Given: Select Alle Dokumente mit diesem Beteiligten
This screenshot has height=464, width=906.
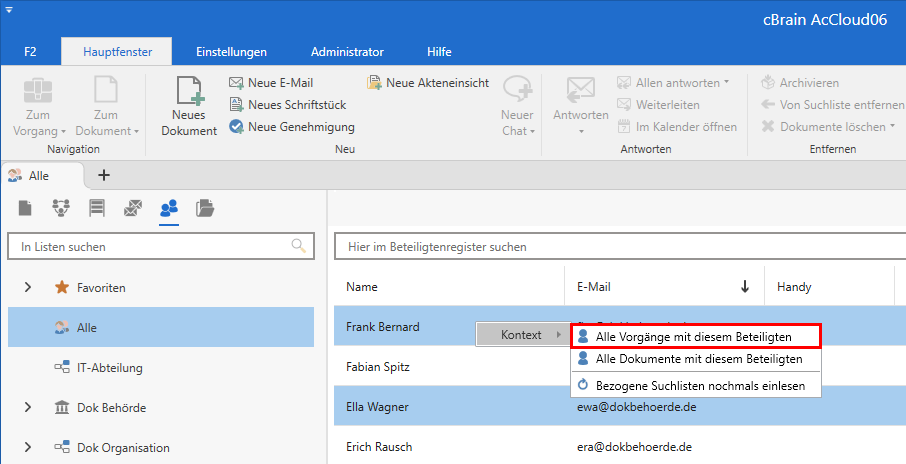Looking at the screenshot, I should 698,359.
